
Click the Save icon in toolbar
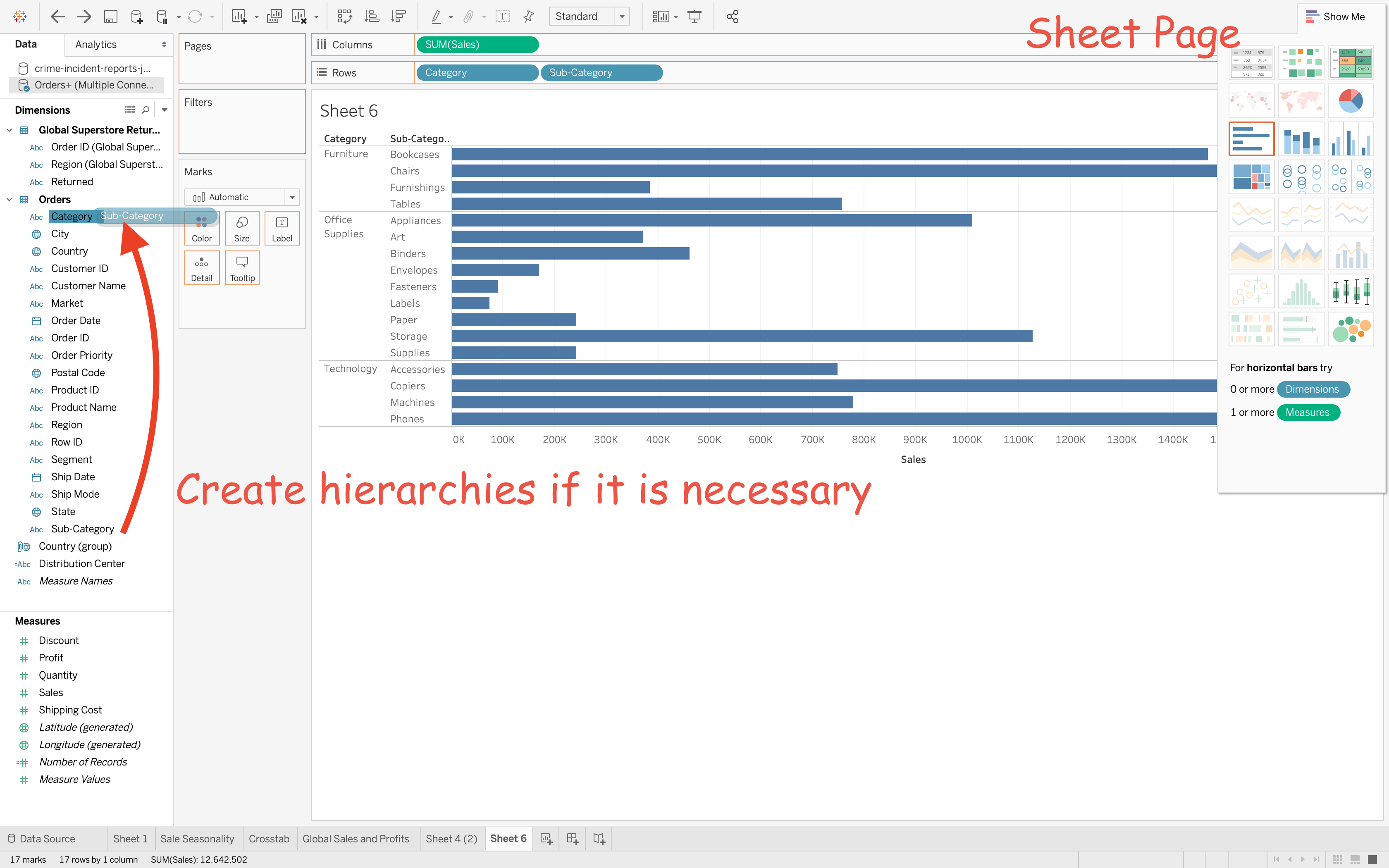(110, 17)
